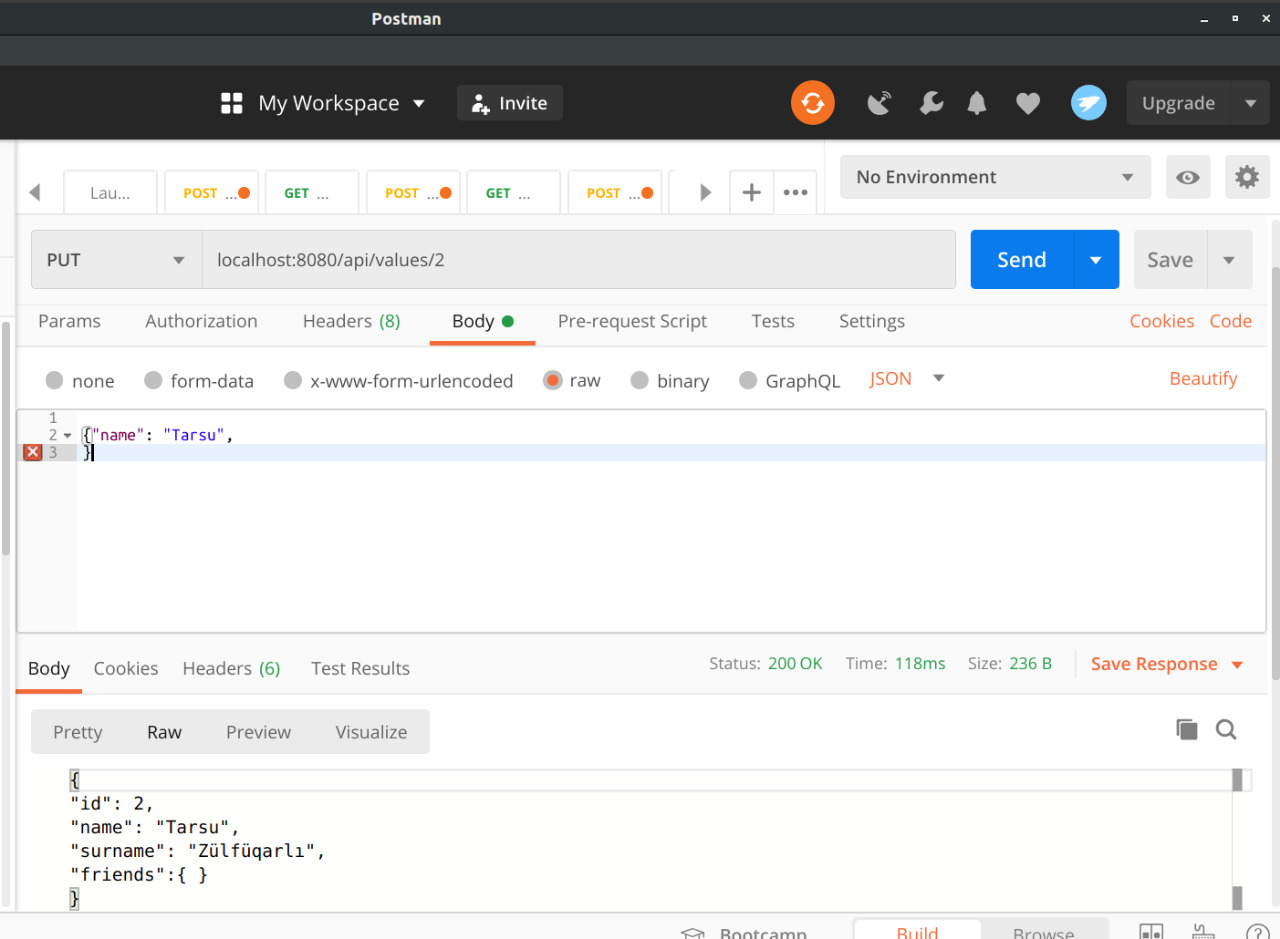Open the request Headers (8) tab
The height and width of the screenshot is (939, 1280).
(x=351, y=321)
